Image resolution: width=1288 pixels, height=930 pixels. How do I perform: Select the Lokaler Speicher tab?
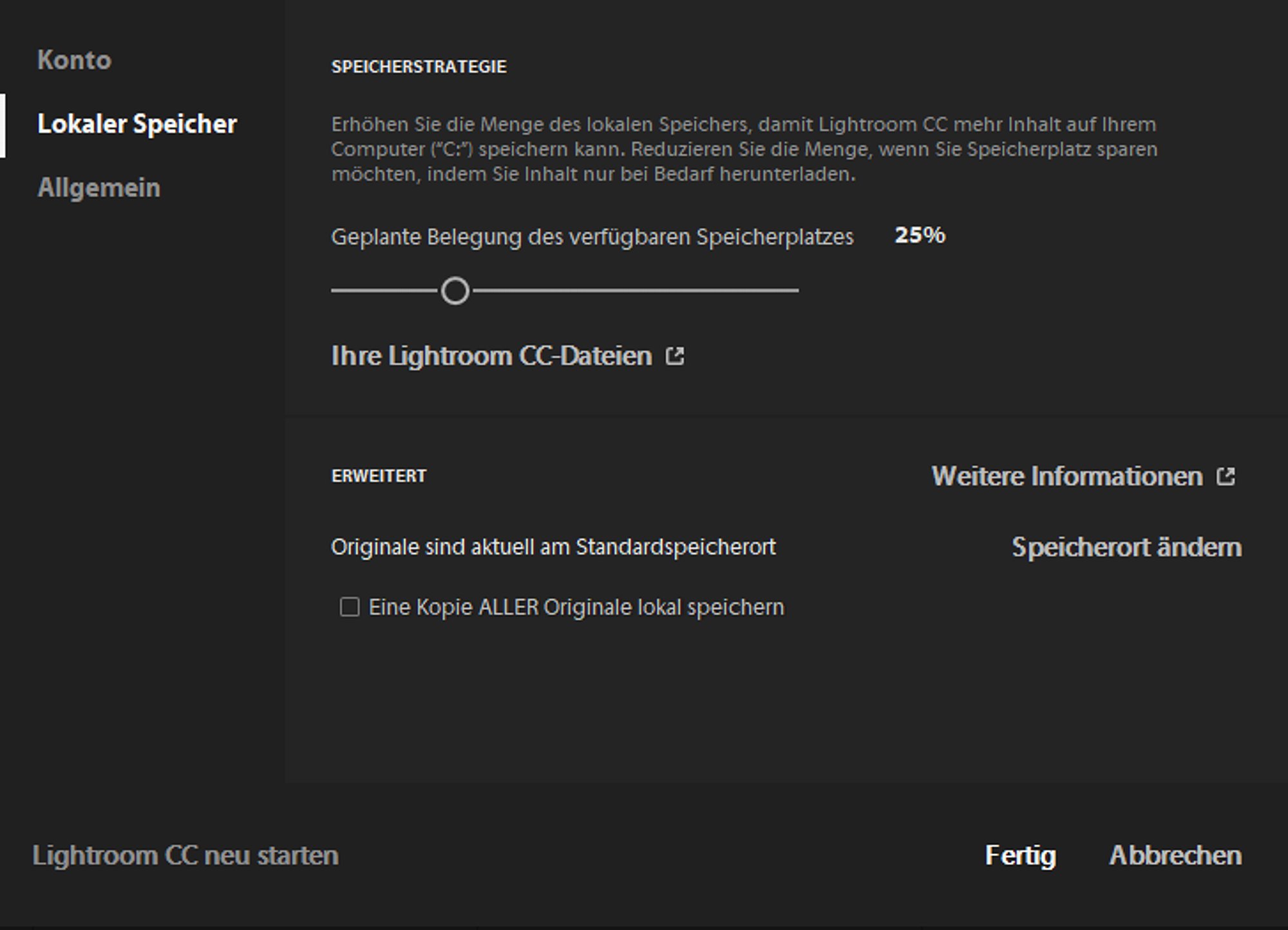[137, 124]
